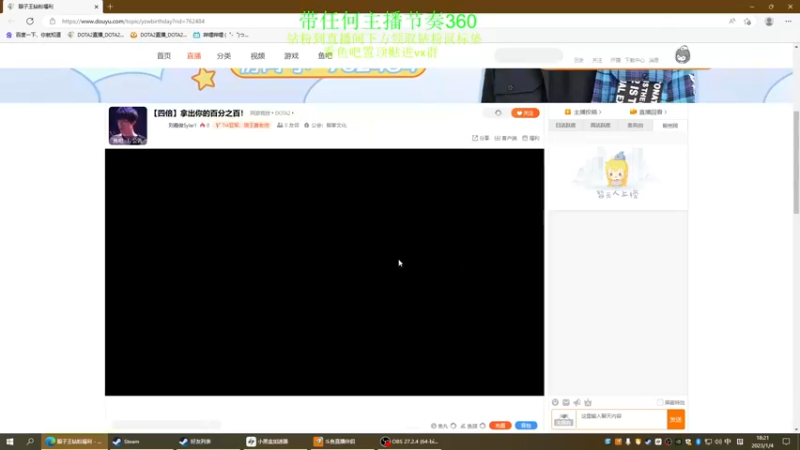
Task: Expand the 直播回看 link
Action: pos(648,112)
